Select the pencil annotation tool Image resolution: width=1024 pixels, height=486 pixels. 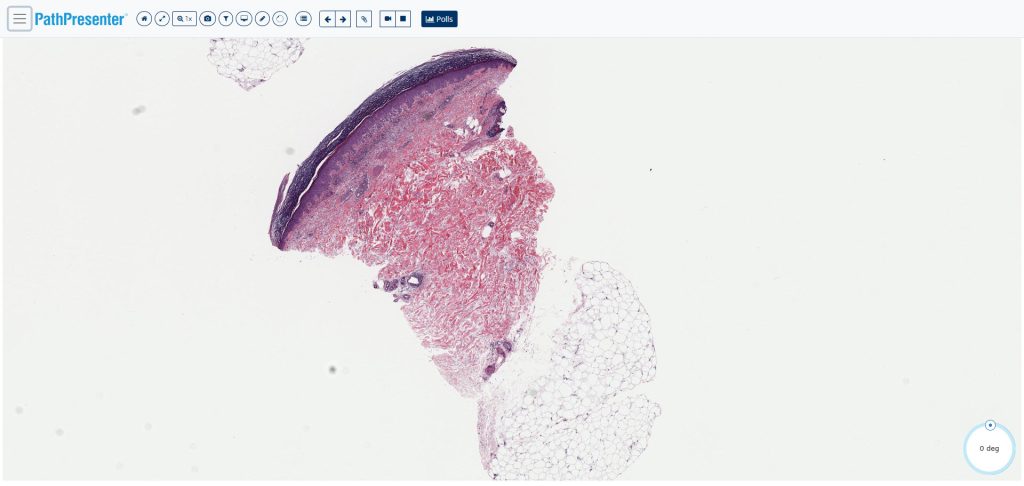(x=262, y=19)
